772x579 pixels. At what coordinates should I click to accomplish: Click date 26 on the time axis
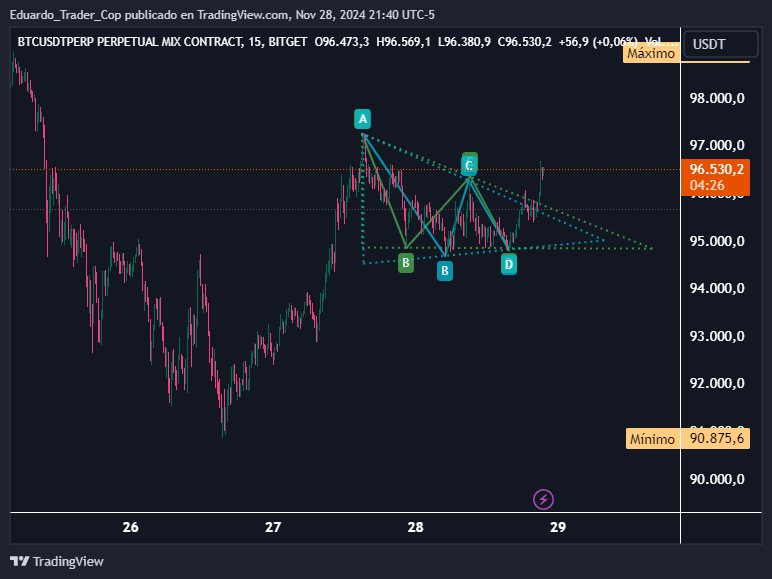coord(130,527)
